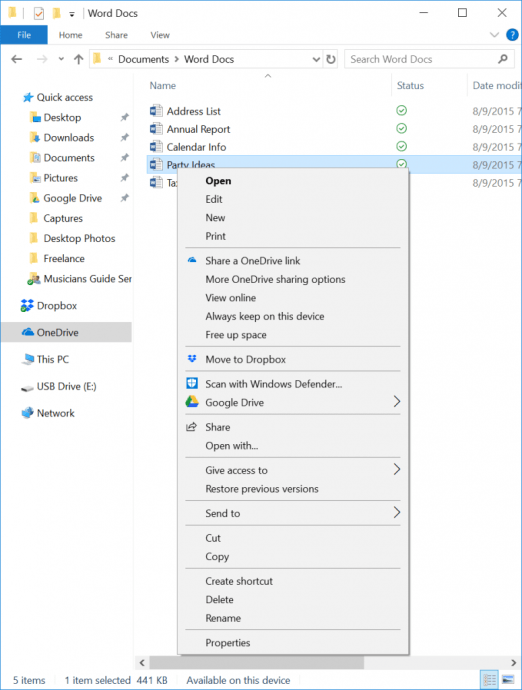This screenshot has width=522, height=690.
Task: Open the Share ribbon tab
Action: [x=116, y=35]
